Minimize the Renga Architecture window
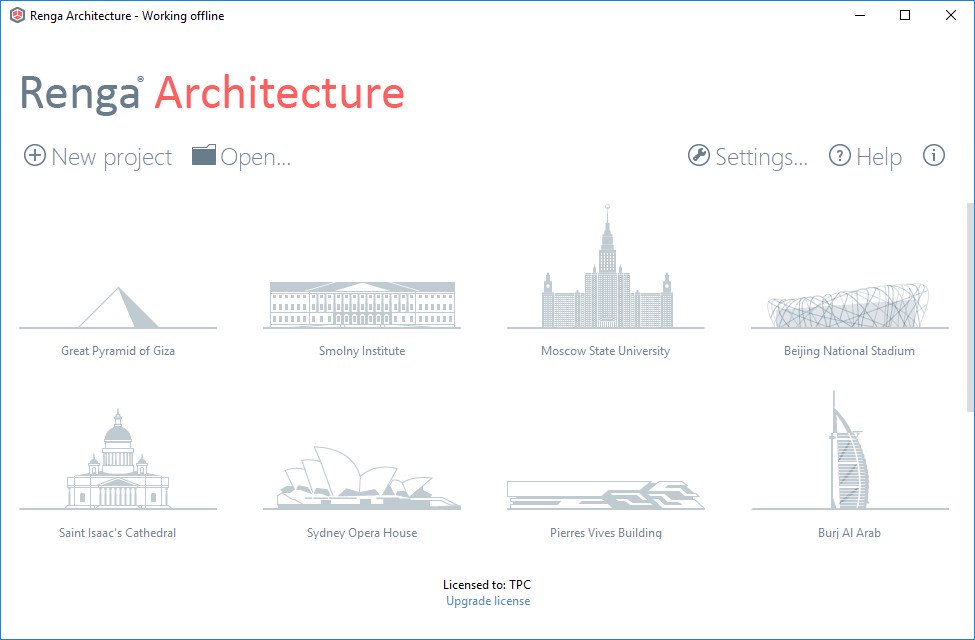Image resolution: width=975 pixels, height=640 pixels. click(x=861, y=16)
